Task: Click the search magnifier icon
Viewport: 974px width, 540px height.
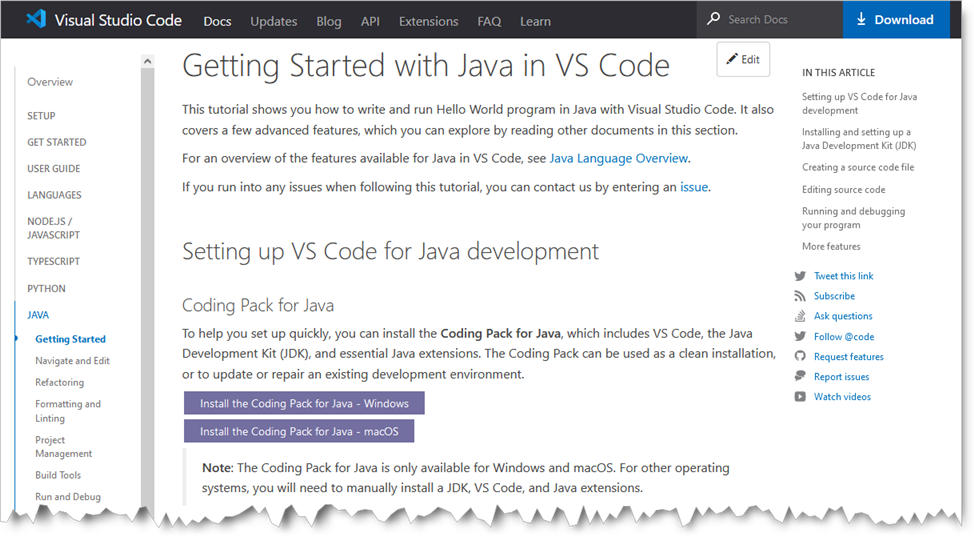Action: click(714, 19)
